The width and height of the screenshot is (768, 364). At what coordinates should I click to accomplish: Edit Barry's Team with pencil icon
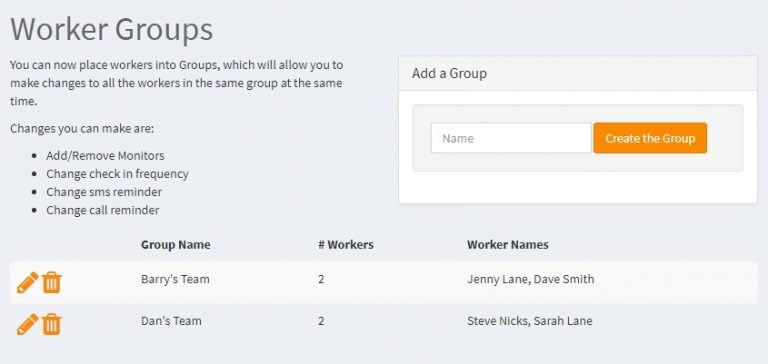click(27, 283)
